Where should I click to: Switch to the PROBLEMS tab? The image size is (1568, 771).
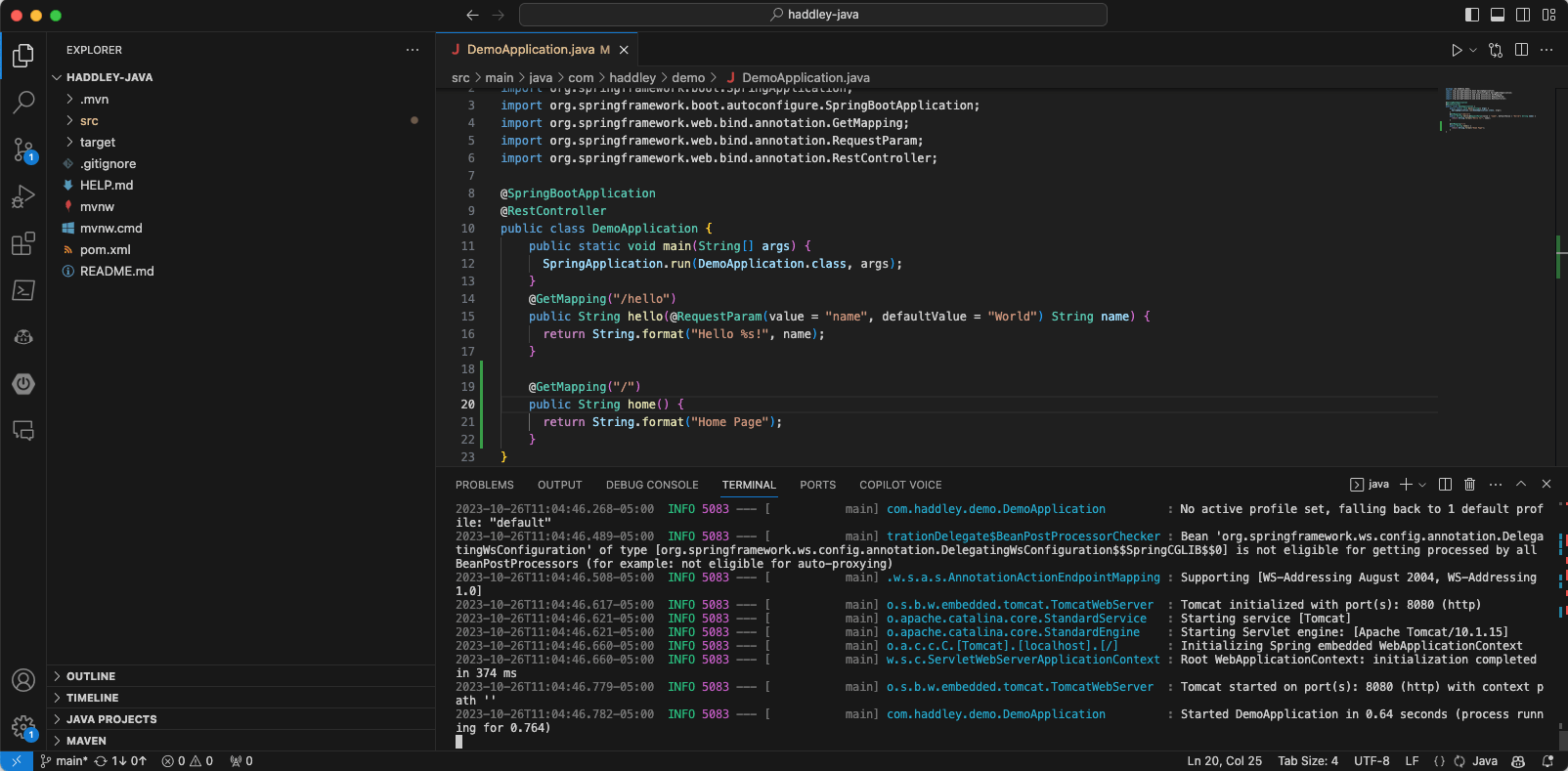[484, 485]
